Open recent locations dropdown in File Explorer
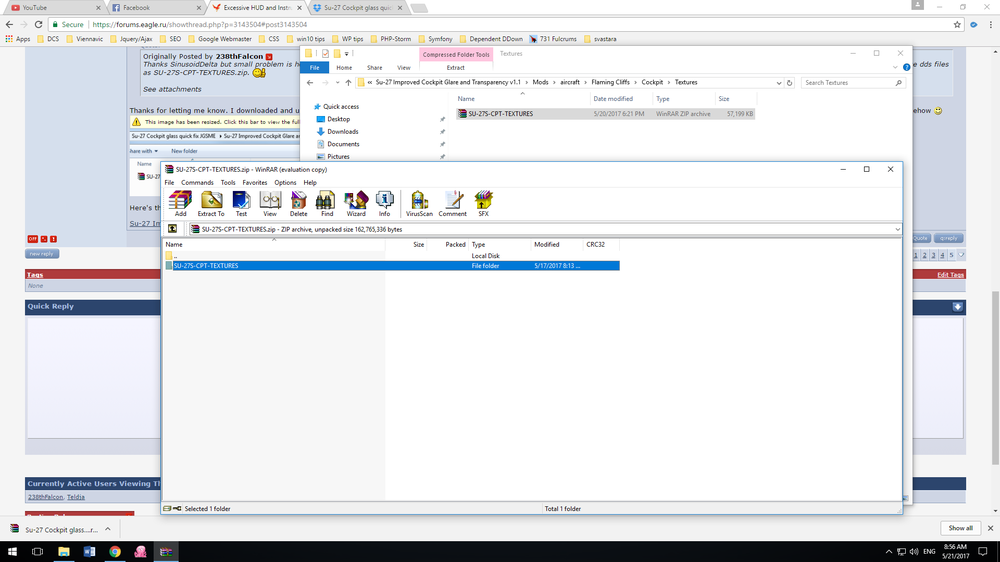 (337, 82)
